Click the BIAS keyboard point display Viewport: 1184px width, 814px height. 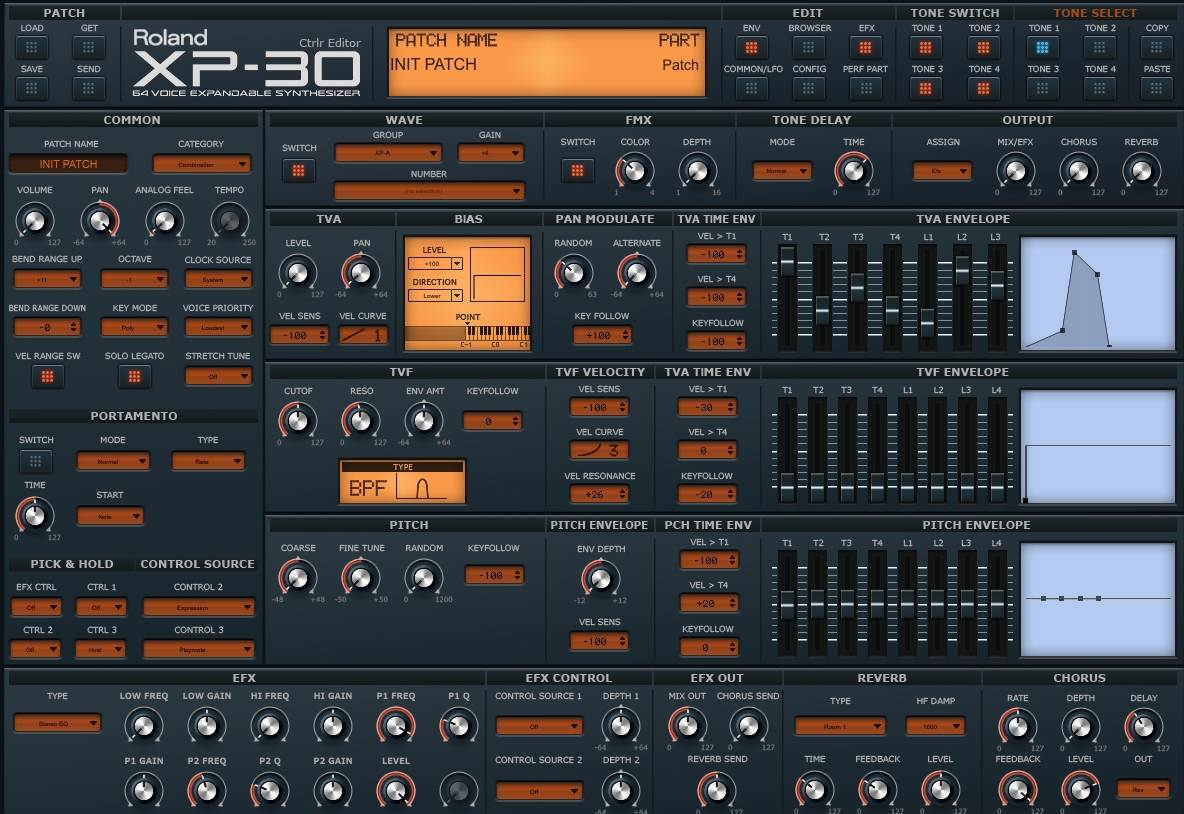coord(467,336)
